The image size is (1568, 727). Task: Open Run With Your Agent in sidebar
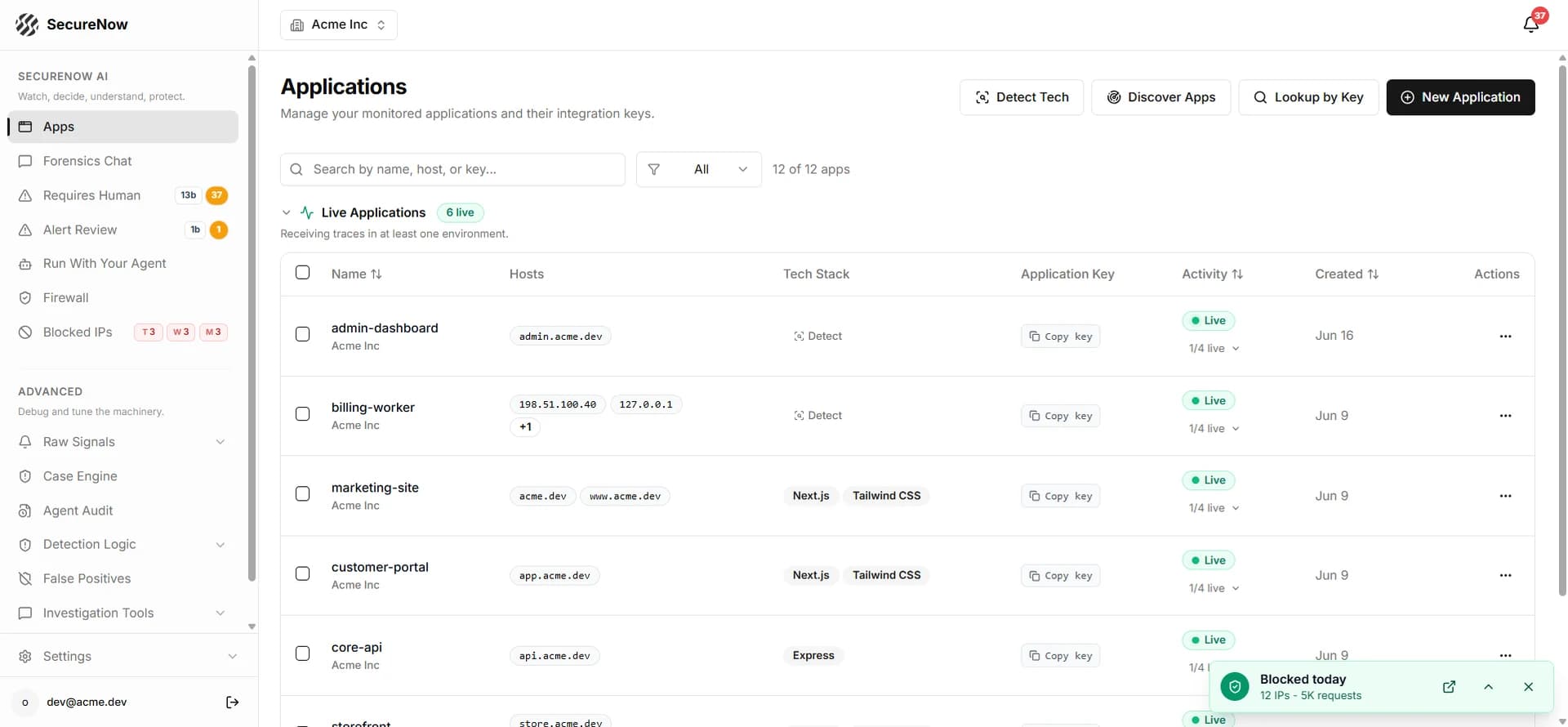[122, 264]
